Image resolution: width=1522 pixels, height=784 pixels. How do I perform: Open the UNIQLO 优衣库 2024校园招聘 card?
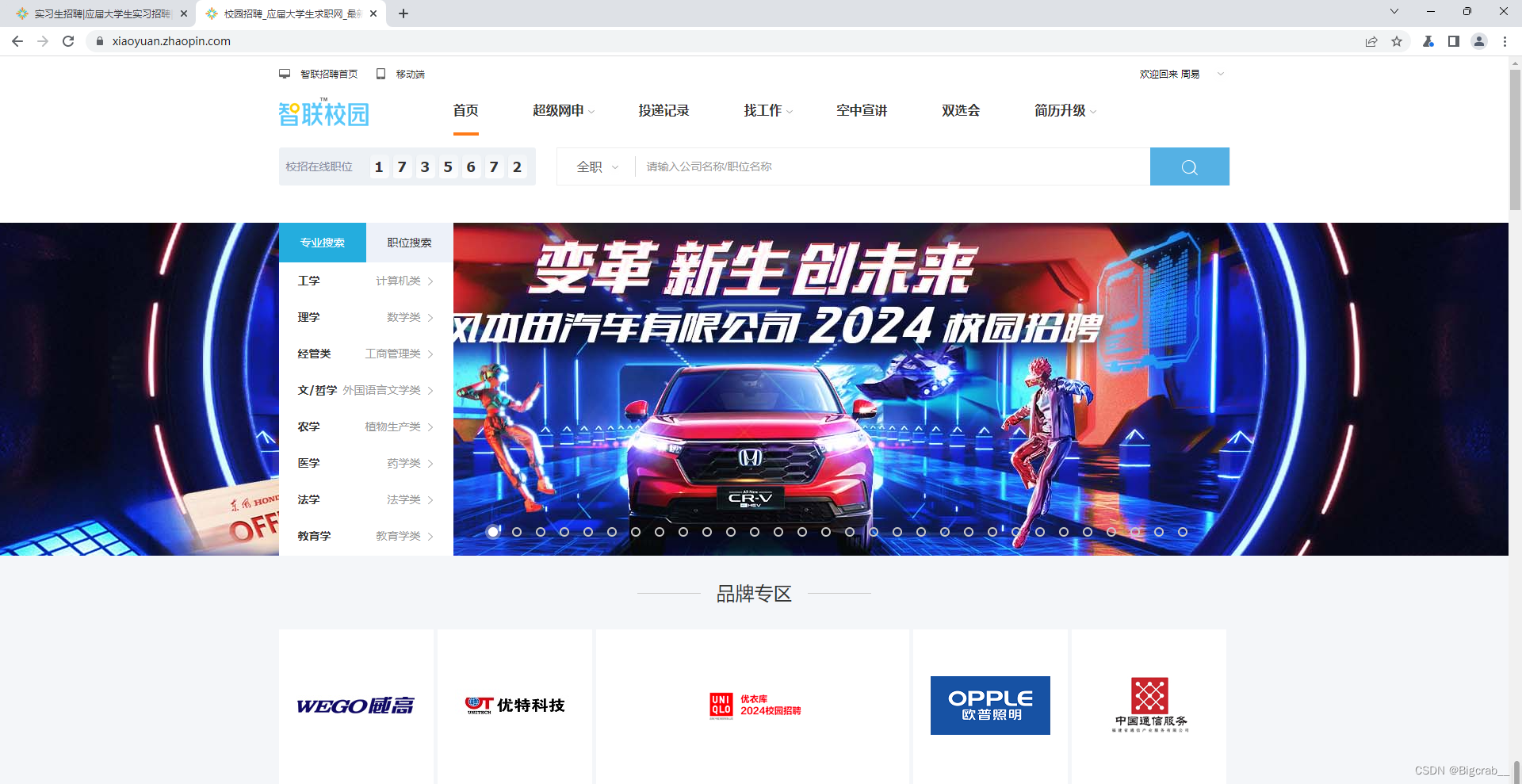tap(753, 705)
